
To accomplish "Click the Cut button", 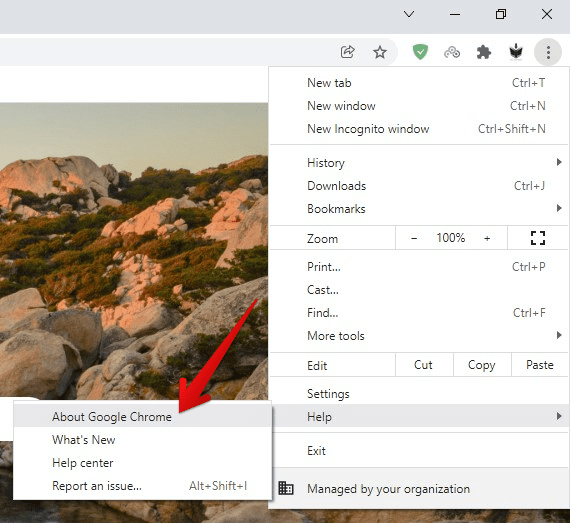I will click(x=424, y=365).
